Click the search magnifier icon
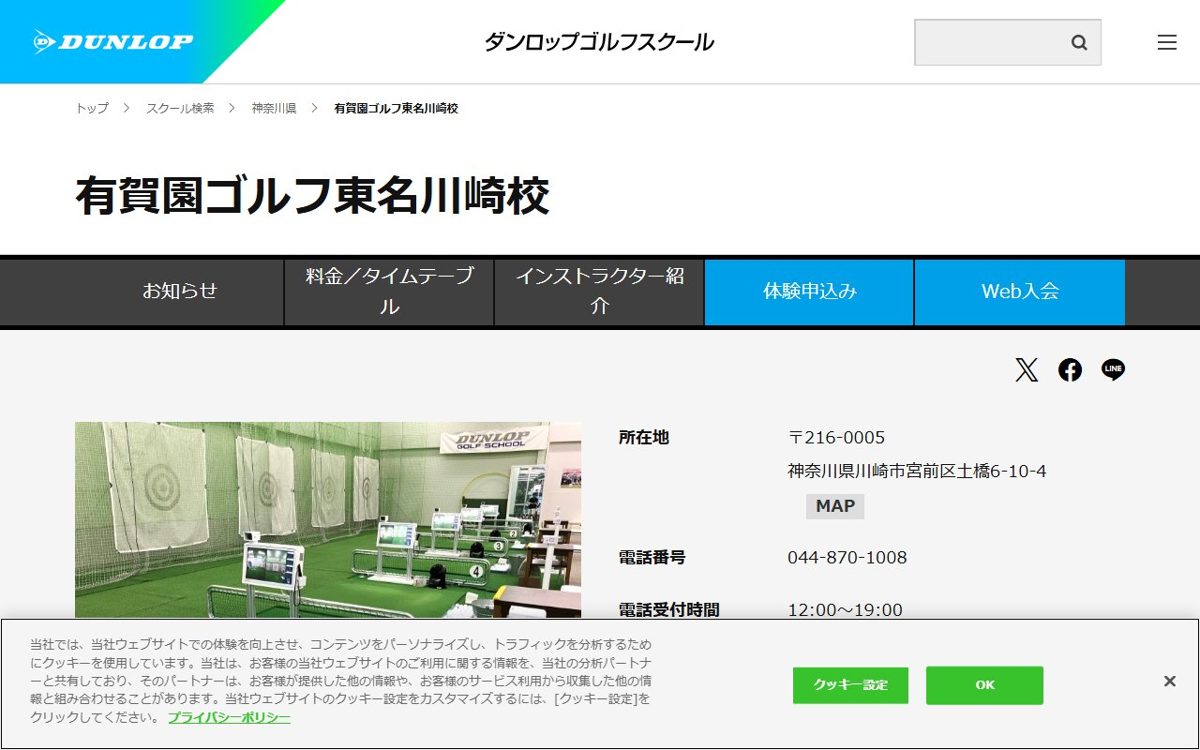1200x750 pixels. (1079, 42)
